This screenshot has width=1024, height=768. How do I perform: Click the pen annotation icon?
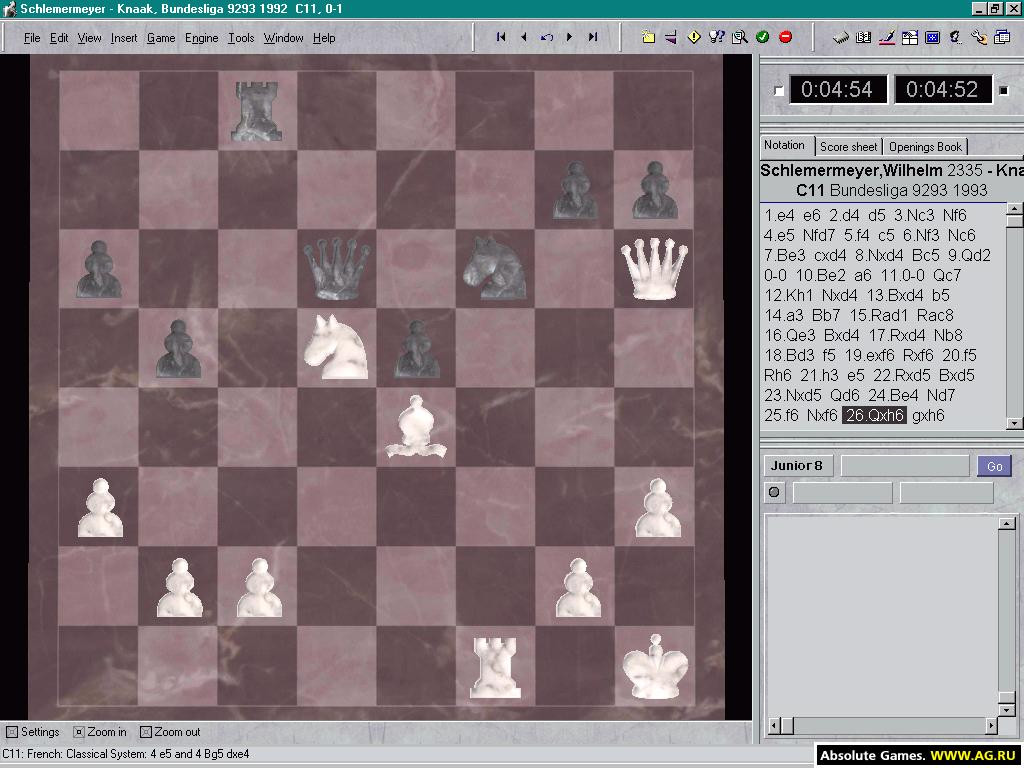pyautogui.click(x=886, y=37)
